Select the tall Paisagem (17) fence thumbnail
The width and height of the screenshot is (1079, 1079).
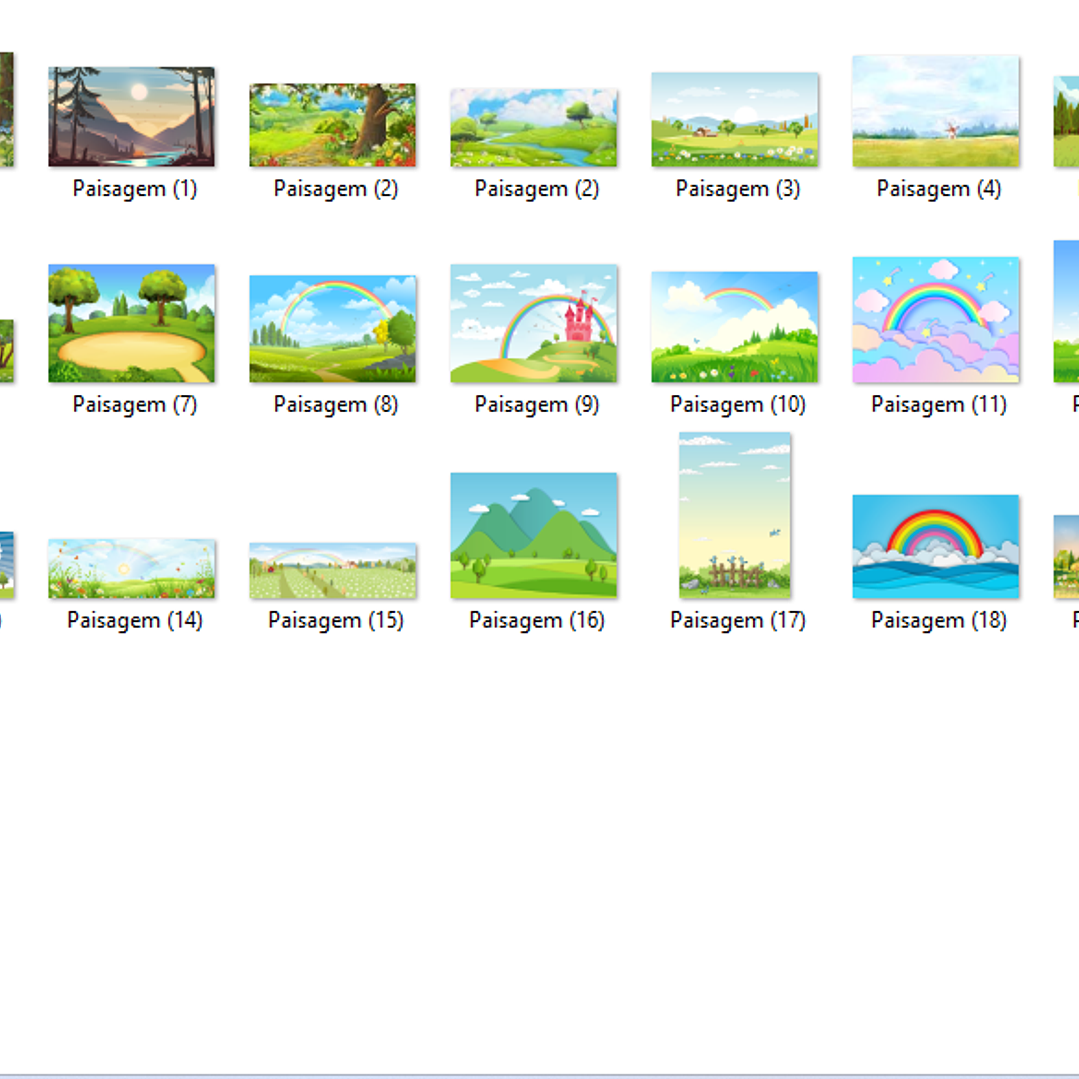734,515
